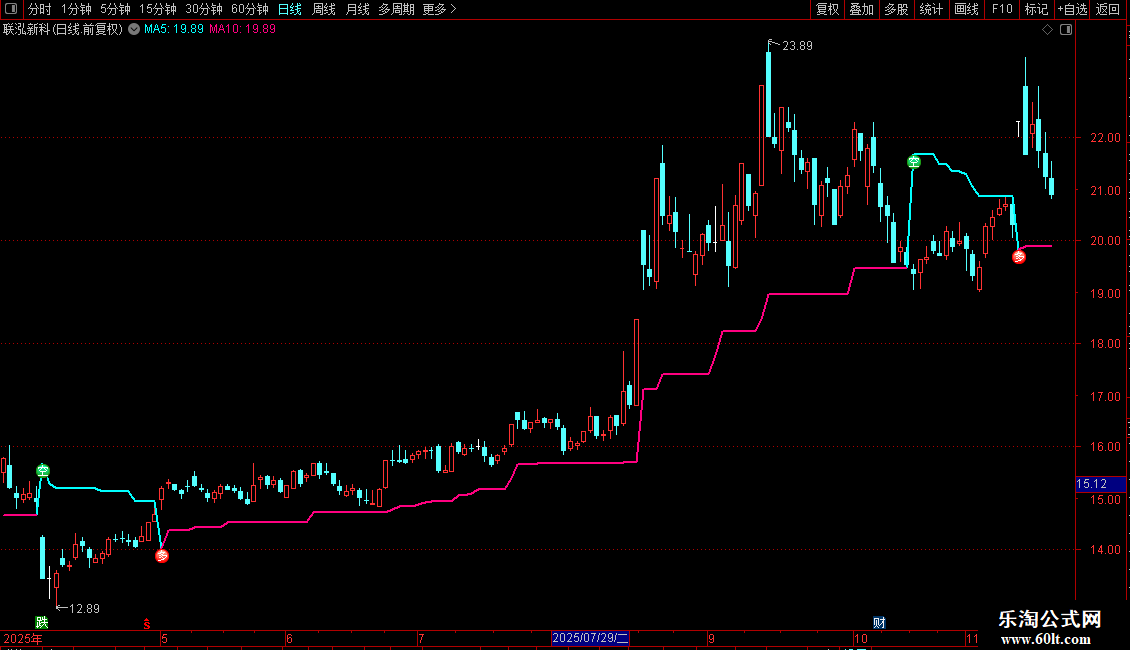Open the indicator dropdown beside 联泓新科 title

click(x=134, y=29)
